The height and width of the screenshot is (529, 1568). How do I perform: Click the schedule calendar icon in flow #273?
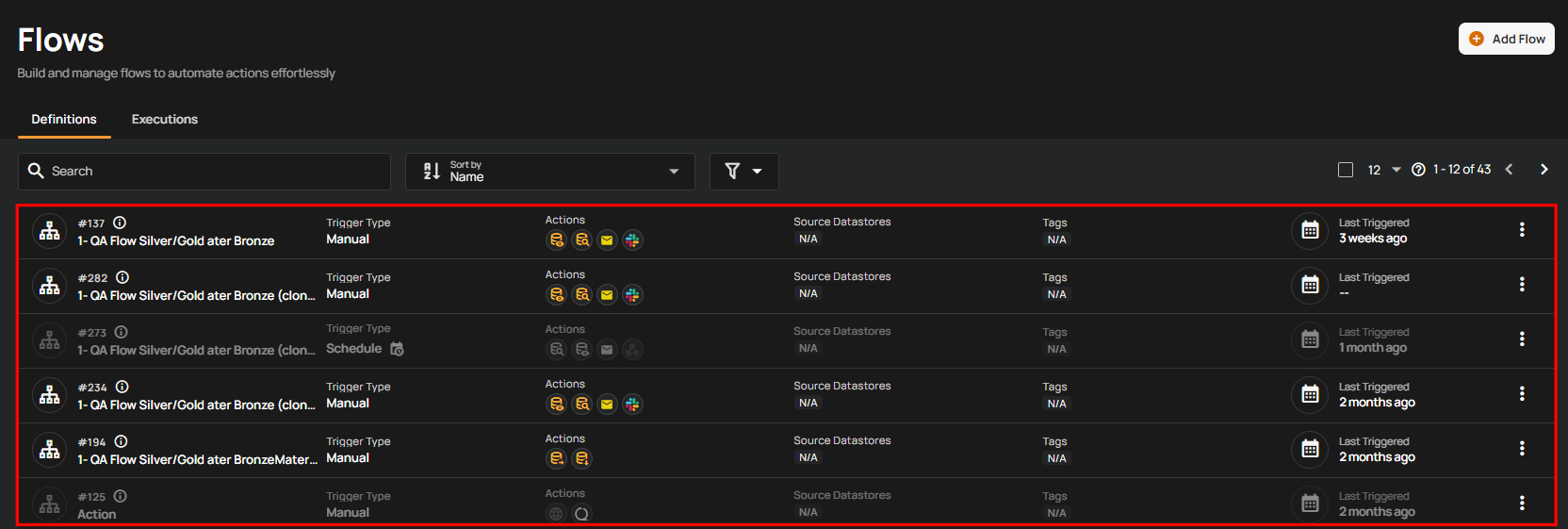(397, 349)
